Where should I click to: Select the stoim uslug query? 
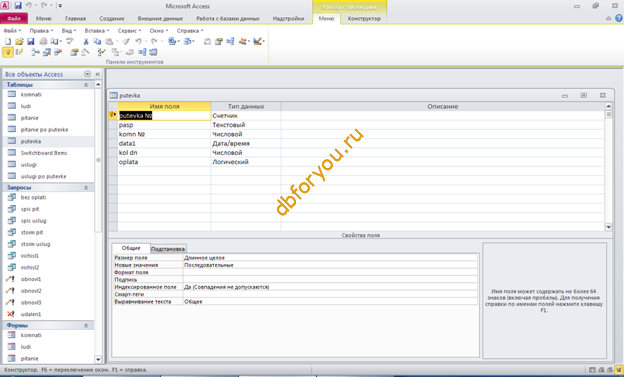point(35,244)
